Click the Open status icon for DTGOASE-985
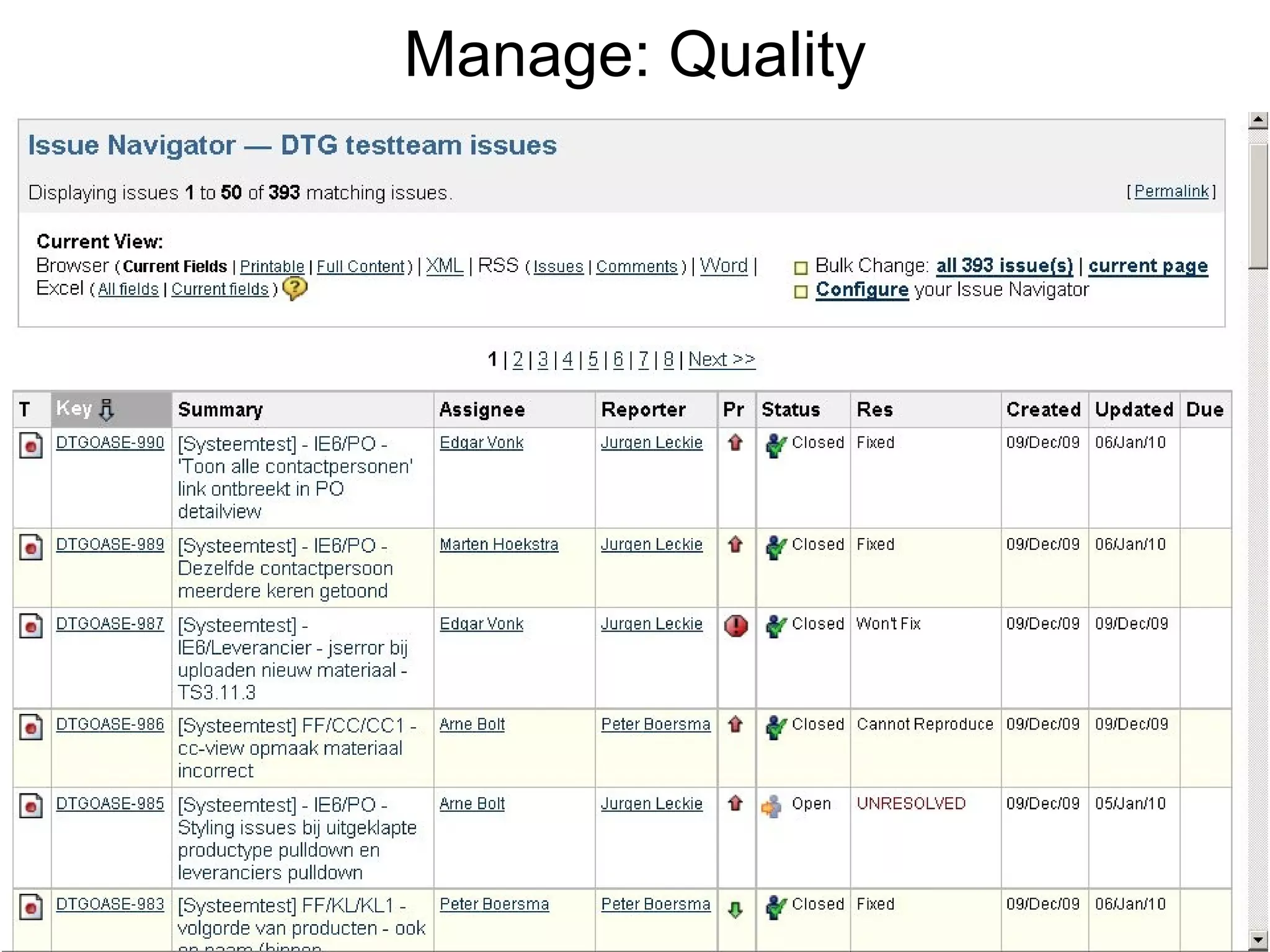This screenshot has height=952, width=1270. point(772,806)
